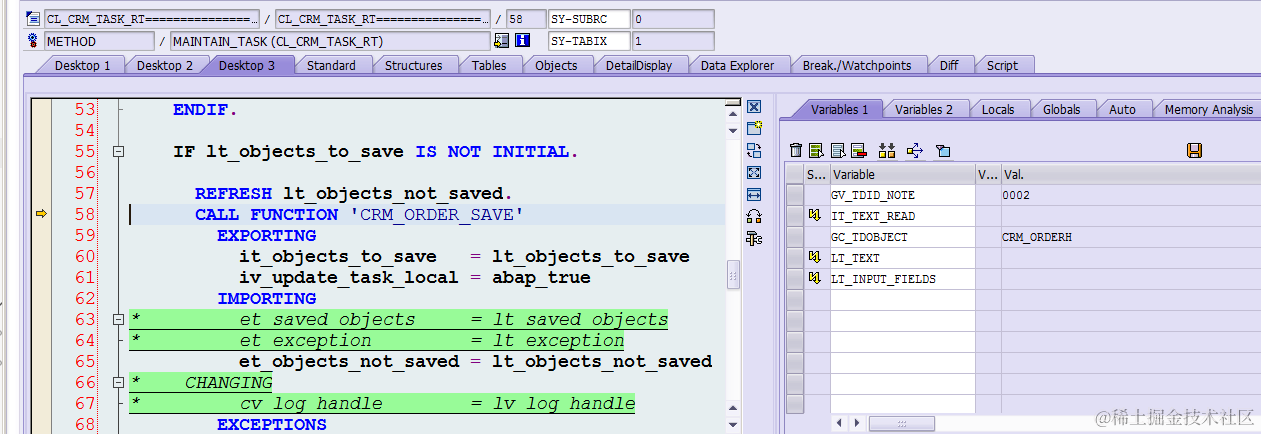Click the breakpoint column at line 57
The height and width of the screenshot is (434, 1261).
[x=41, y=193]
